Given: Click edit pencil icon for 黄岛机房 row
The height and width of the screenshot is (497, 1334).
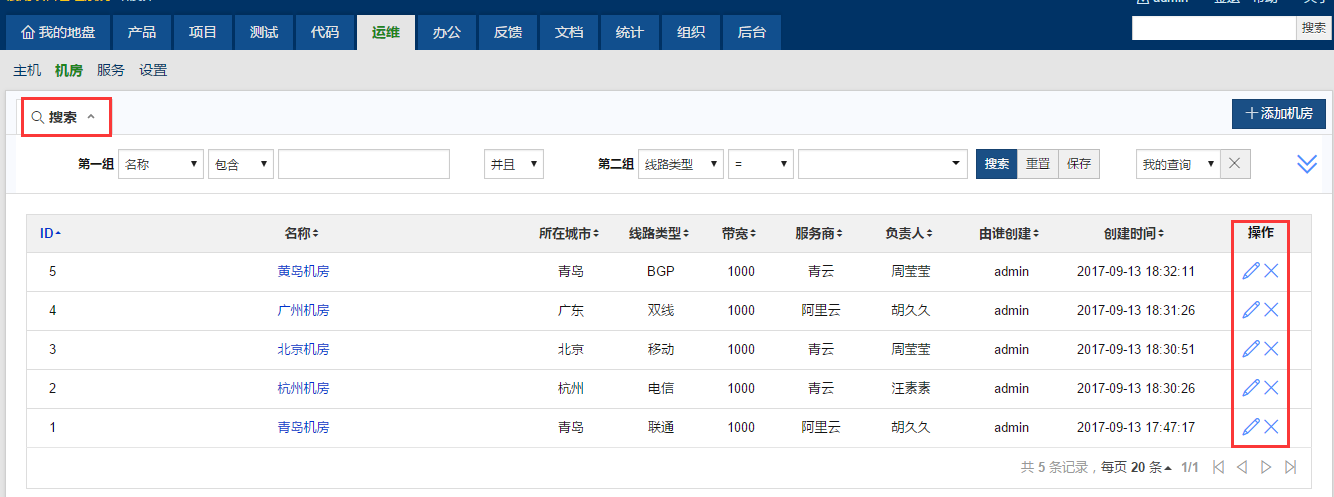Looking at the screenshot, I should (1250, 271).
